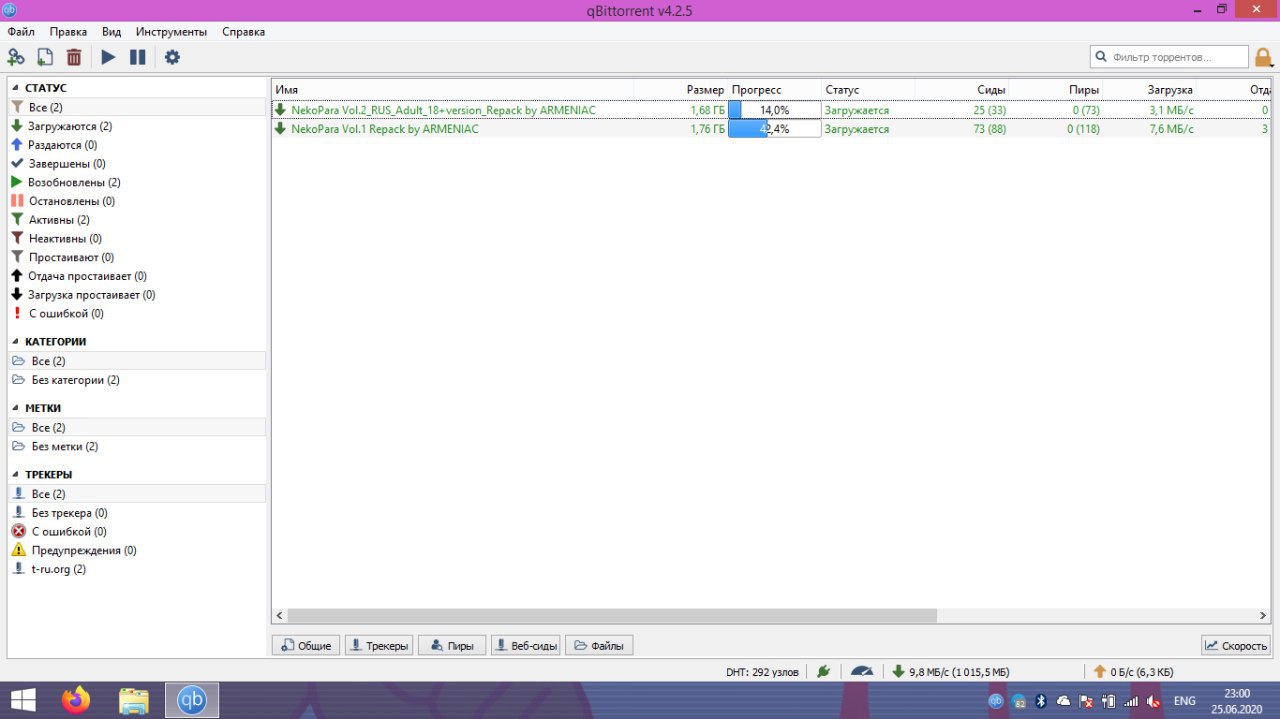This screenshot has width=1280, height=719.
Task: Select the Без метки (2) filter
Action: coord(137,447)
